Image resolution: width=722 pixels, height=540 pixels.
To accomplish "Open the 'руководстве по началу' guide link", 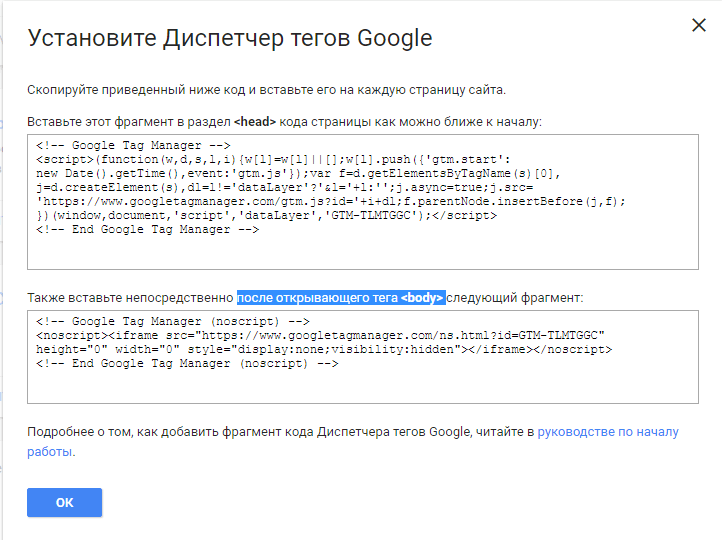I will 608,432.
